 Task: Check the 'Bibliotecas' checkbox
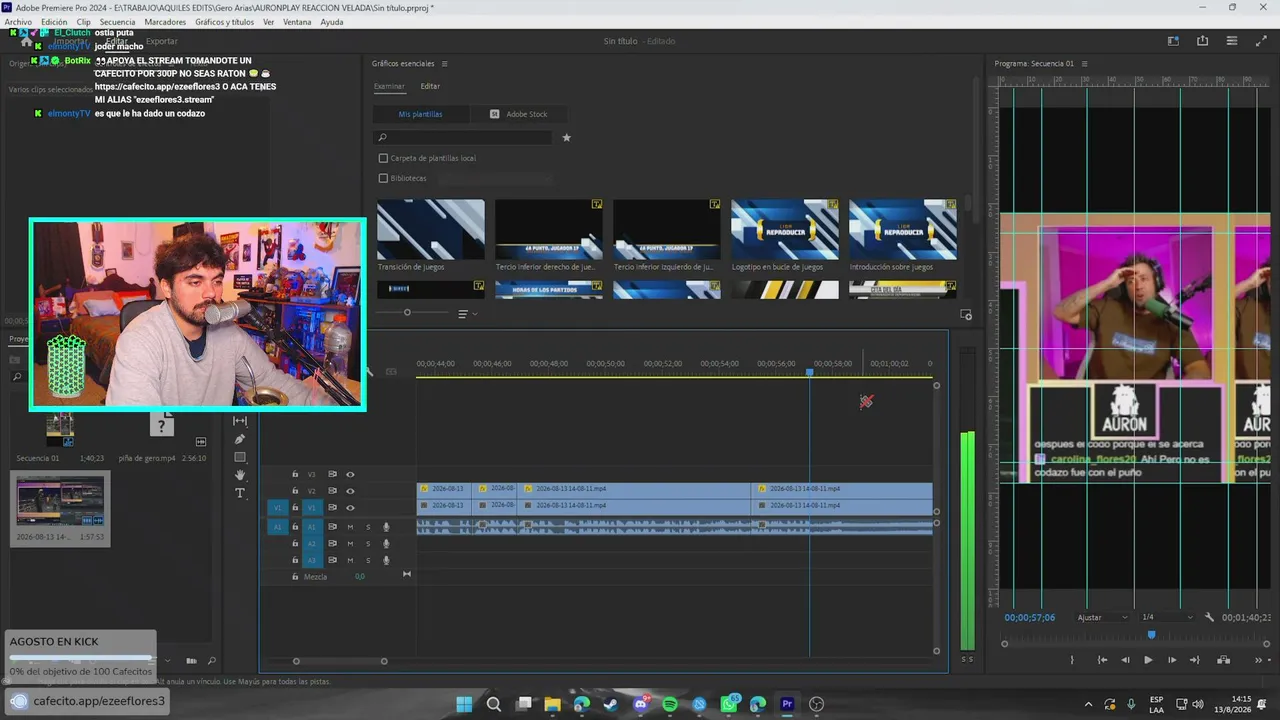click(383, 178)
